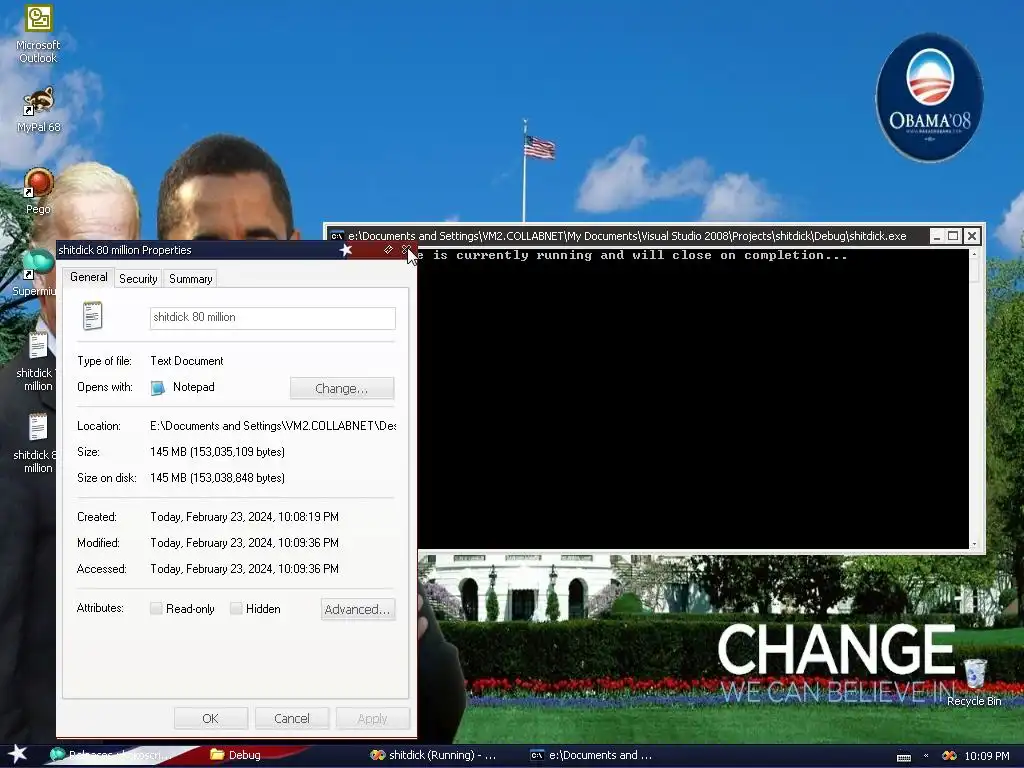The image size is (1024, 768).
Task: Click the Visual Studio tray icon beside clock
Action: click(x=949, y=756)
